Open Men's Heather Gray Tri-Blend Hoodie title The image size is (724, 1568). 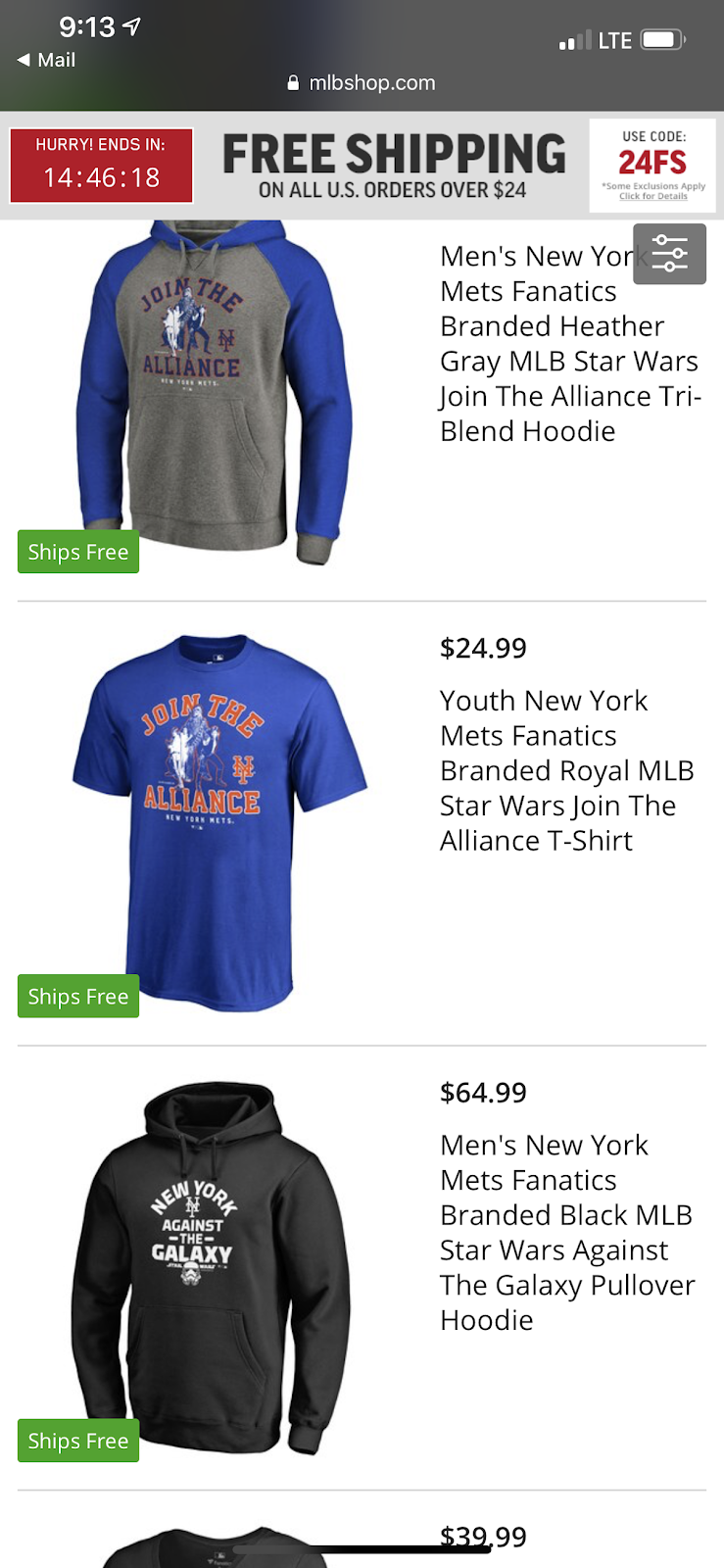568,343
